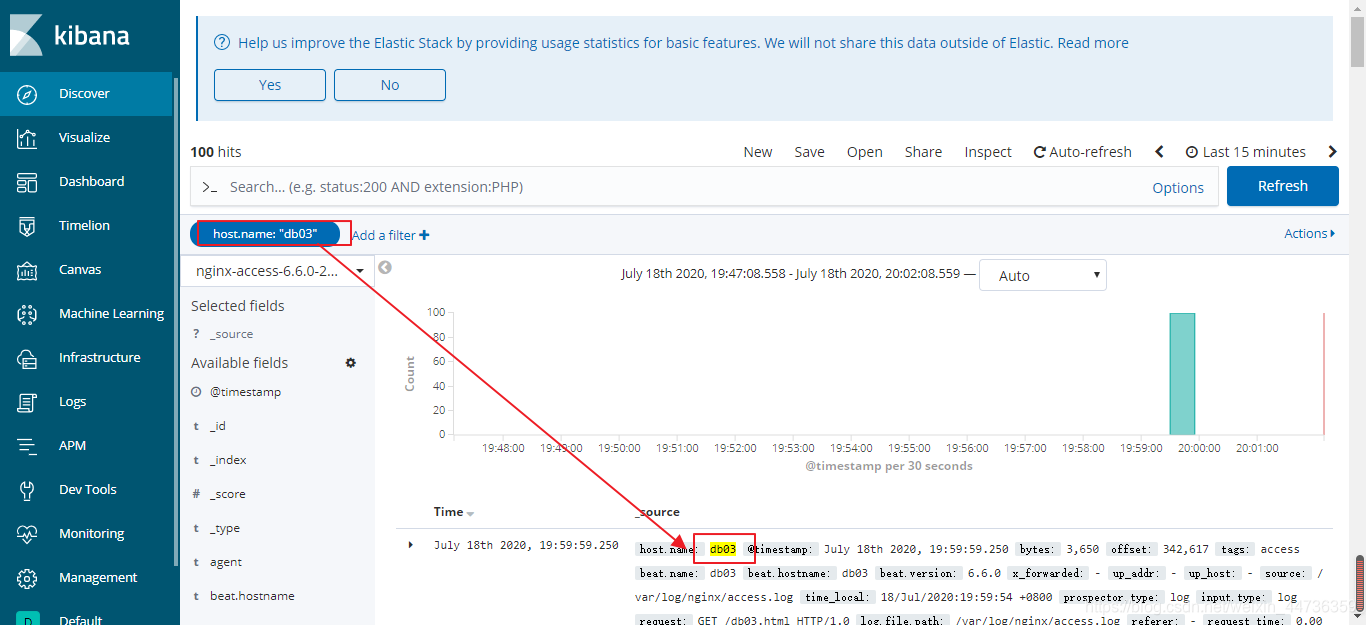This screenshot has width=1366, height=625.
Task: Open APM icon in sidebar
Action: coord(28,446)
